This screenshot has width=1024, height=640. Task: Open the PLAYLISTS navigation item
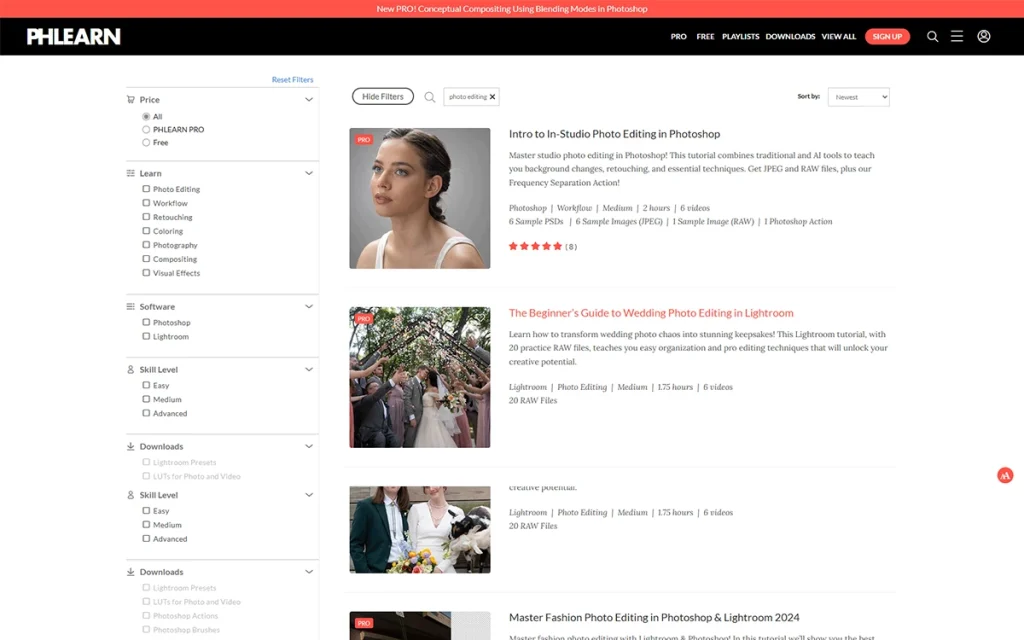click(740, 37)
